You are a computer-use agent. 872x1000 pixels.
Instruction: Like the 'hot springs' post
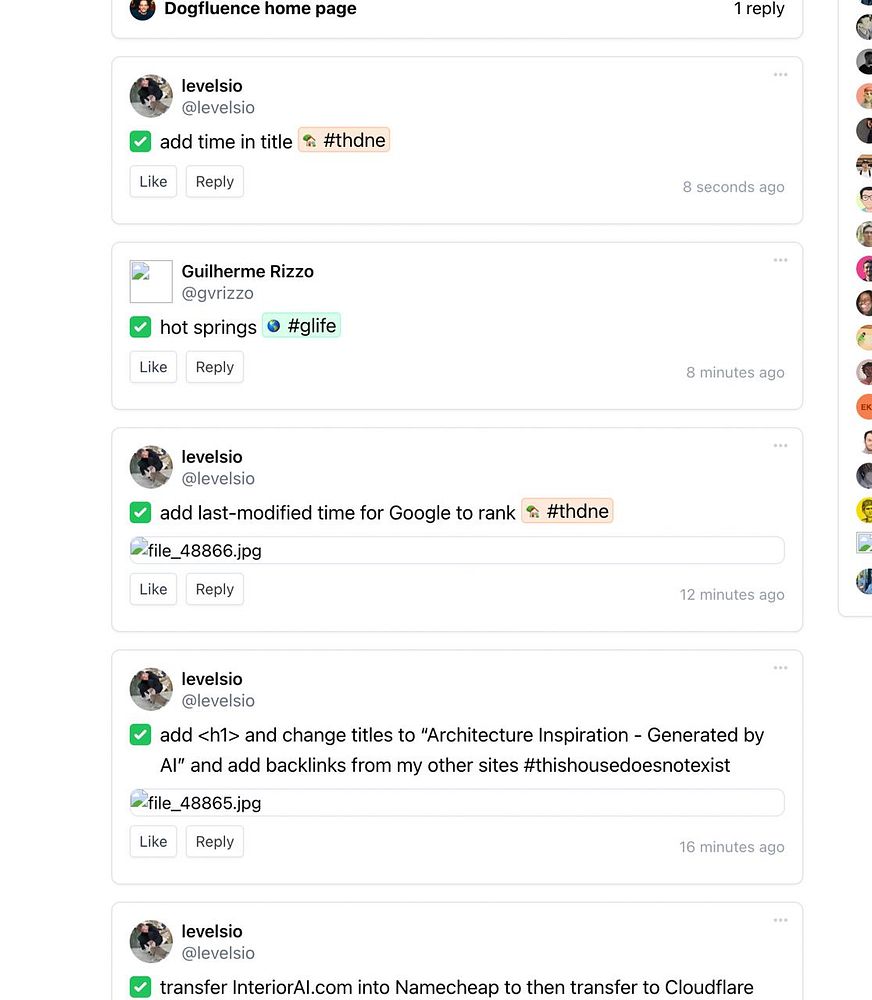tap(153, 367)
